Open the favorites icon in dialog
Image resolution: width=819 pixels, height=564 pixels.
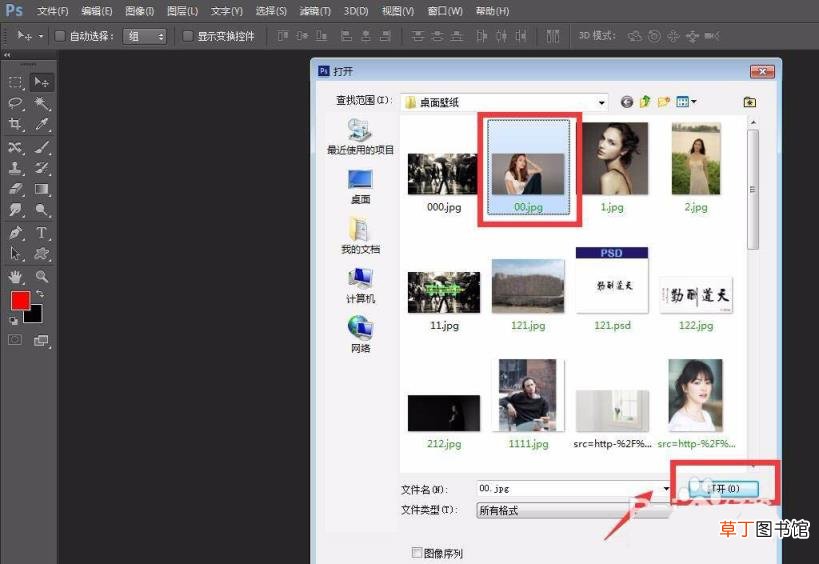coord(750,102)
